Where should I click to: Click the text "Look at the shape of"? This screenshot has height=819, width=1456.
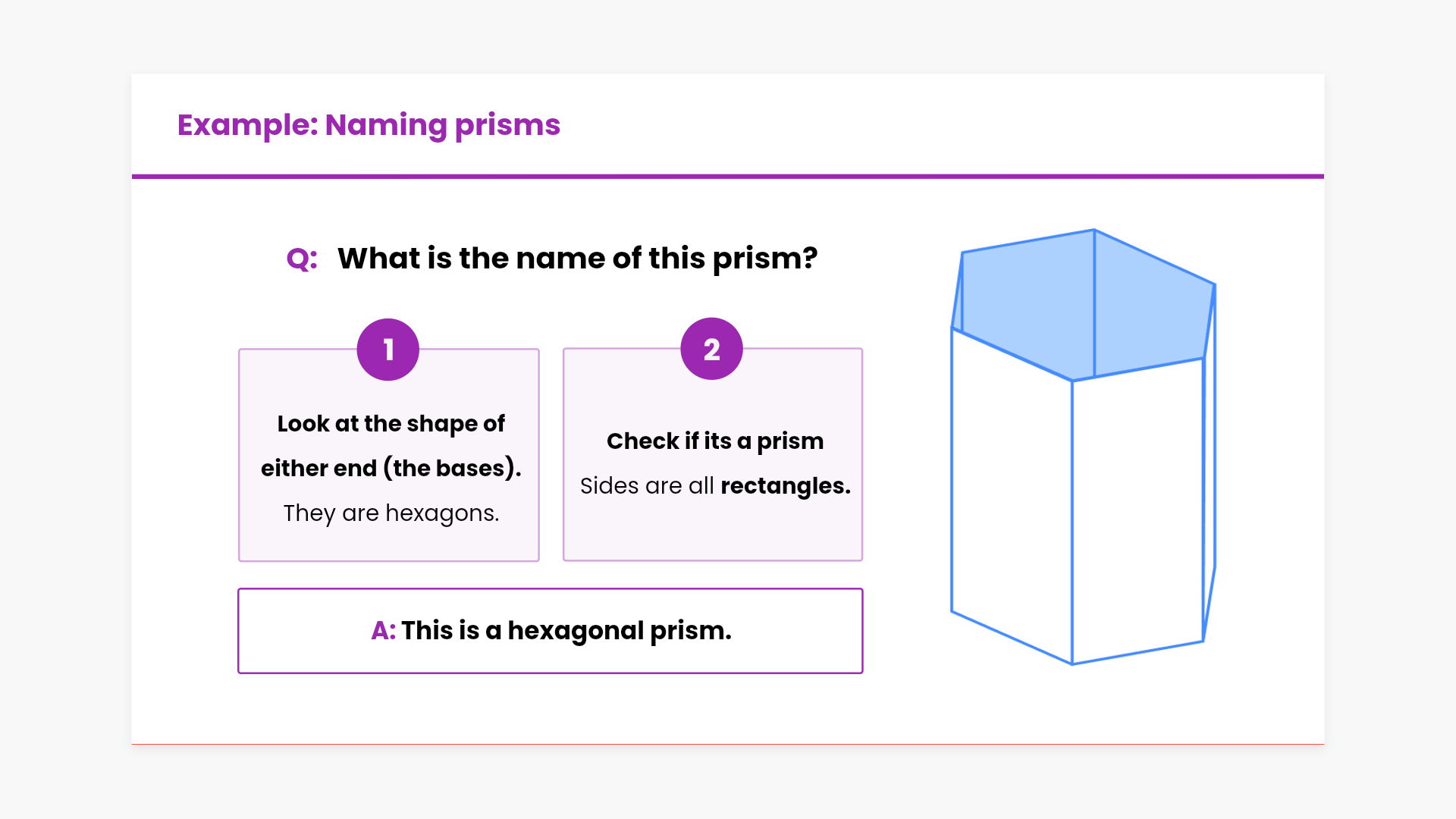pyautogui.click(x=391, y=423)
